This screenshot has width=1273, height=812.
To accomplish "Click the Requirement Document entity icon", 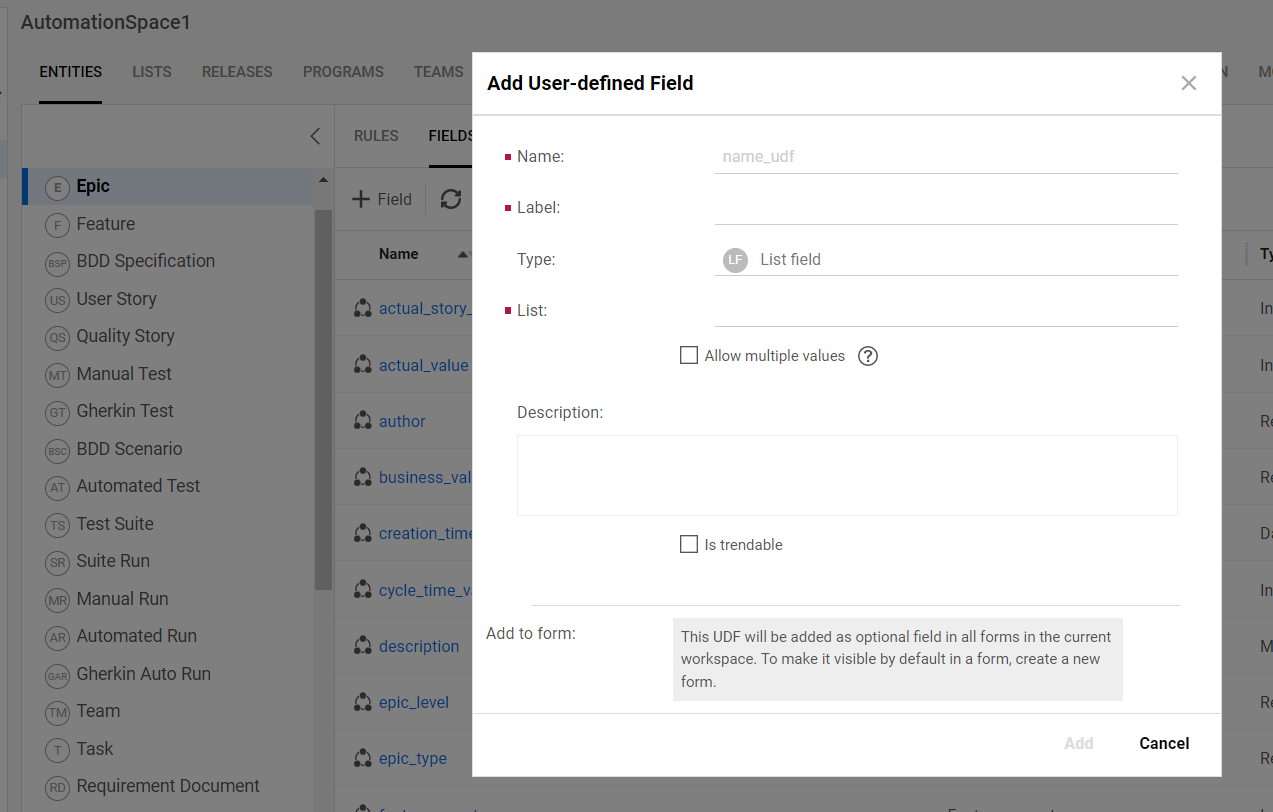I will (x=58, y=787).
